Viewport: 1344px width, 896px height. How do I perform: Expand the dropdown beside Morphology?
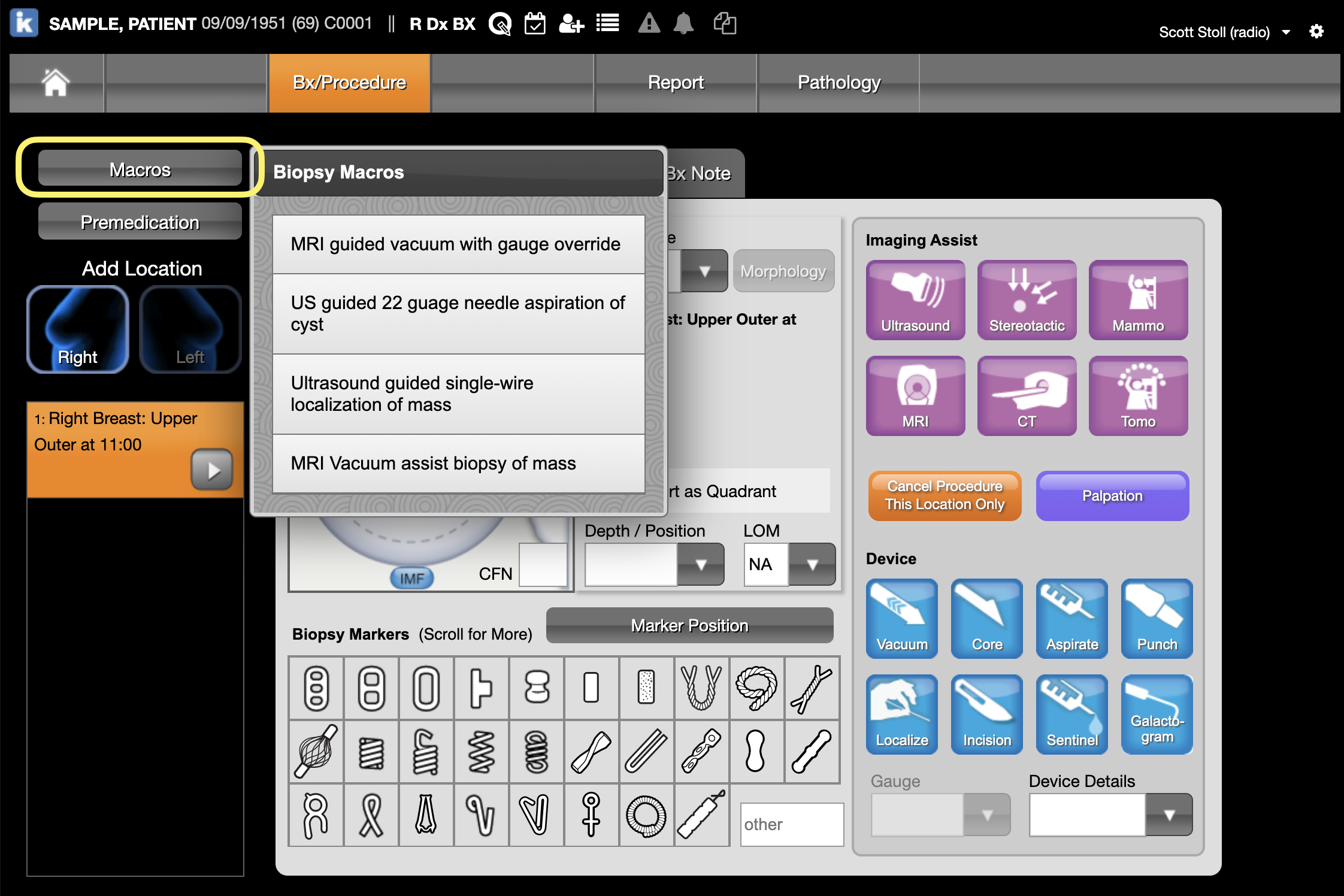tap(704, 271)
